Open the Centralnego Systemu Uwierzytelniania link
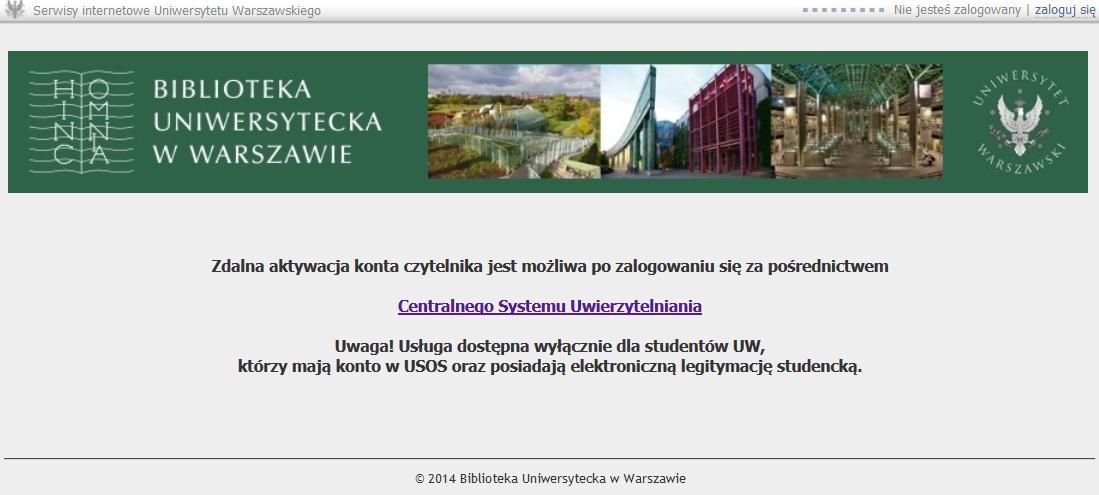The width and height of the screenshot is (1099, 495). point(550,306)
